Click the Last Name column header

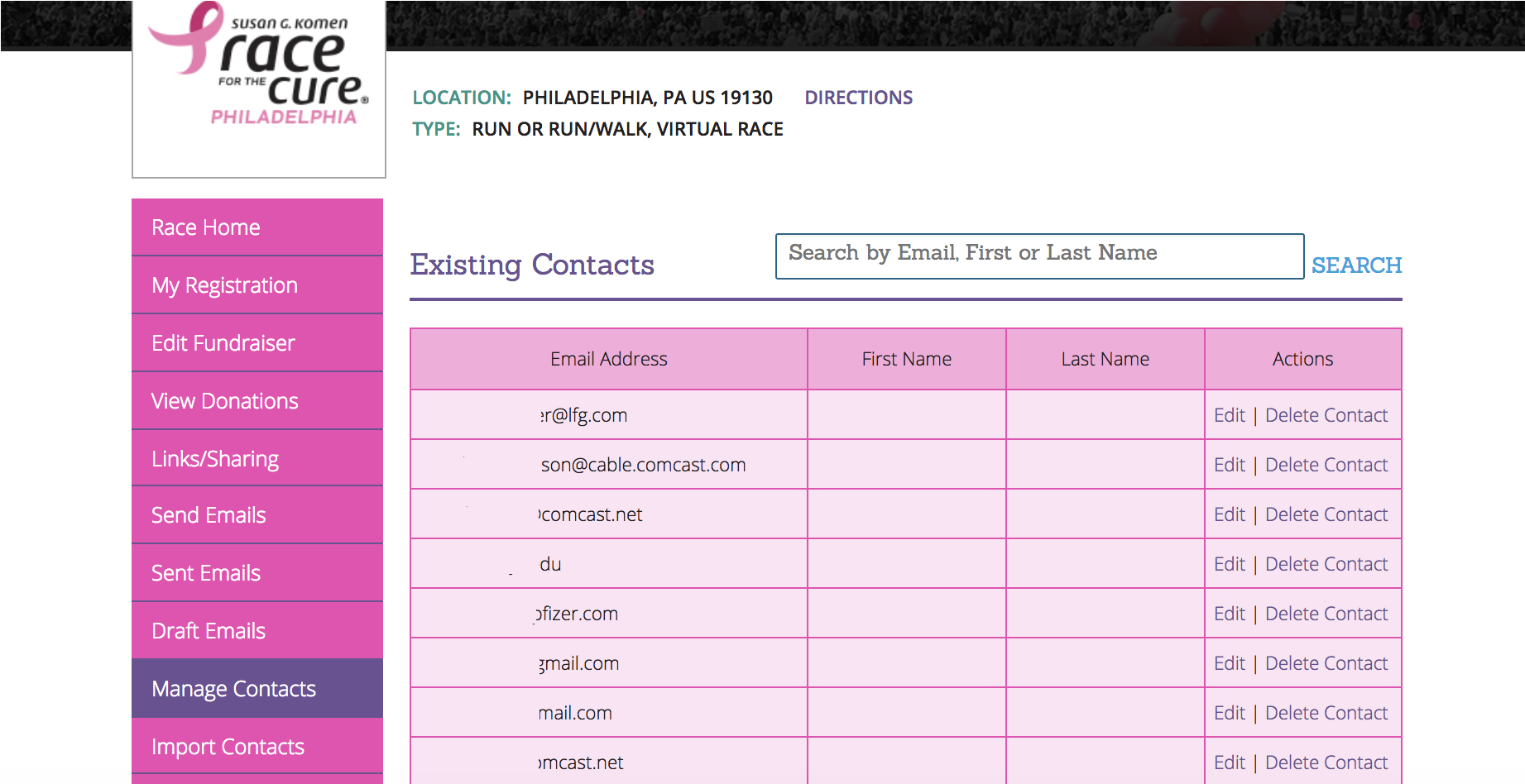[1105, 358]
